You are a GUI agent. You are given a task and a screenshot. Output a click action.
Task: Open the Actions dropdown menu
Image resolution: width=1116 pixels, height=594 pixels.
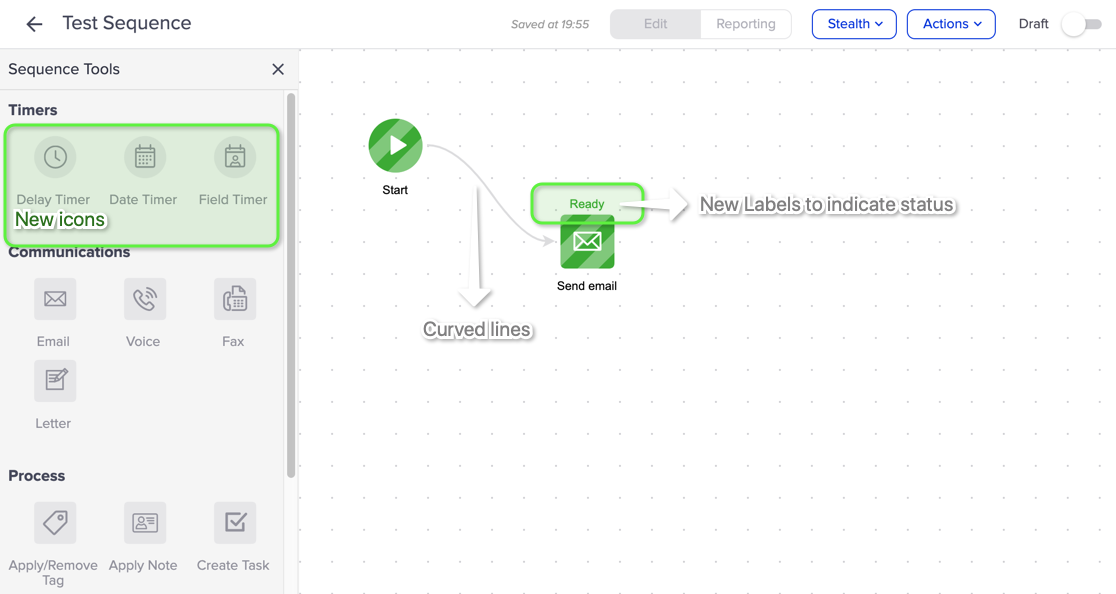click(951, 24)
